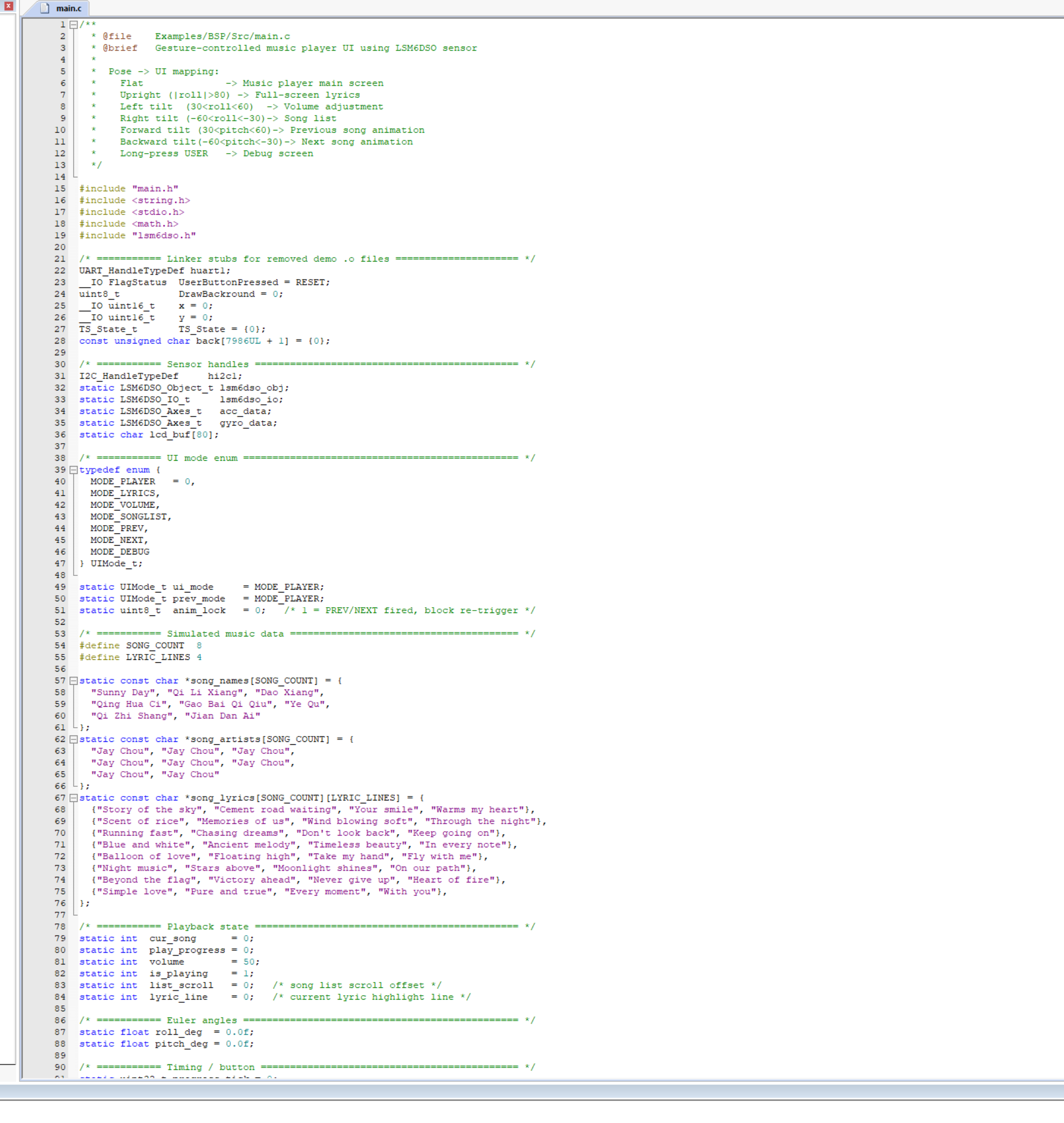Place cursor on SONG_COUNT define value 8

(x=199, y=645)
